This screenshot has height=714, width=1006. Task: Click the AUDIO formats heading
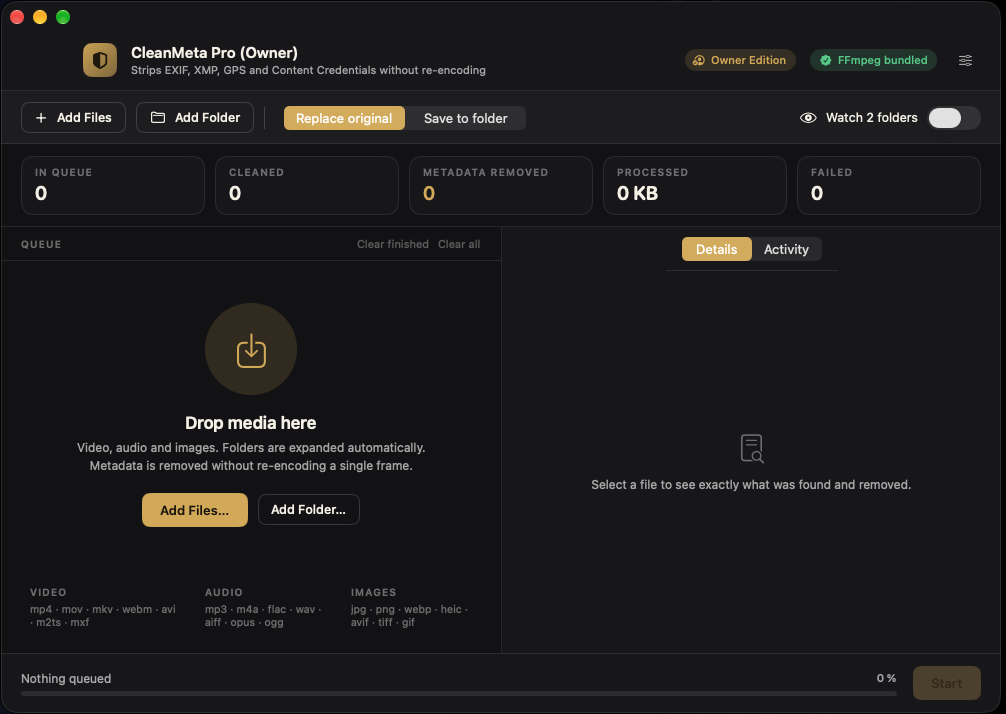coord(224,592)
